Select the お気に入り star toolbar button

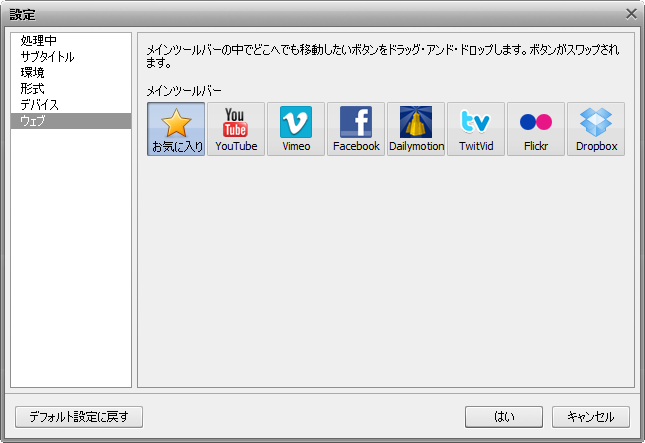click(176, 129)
